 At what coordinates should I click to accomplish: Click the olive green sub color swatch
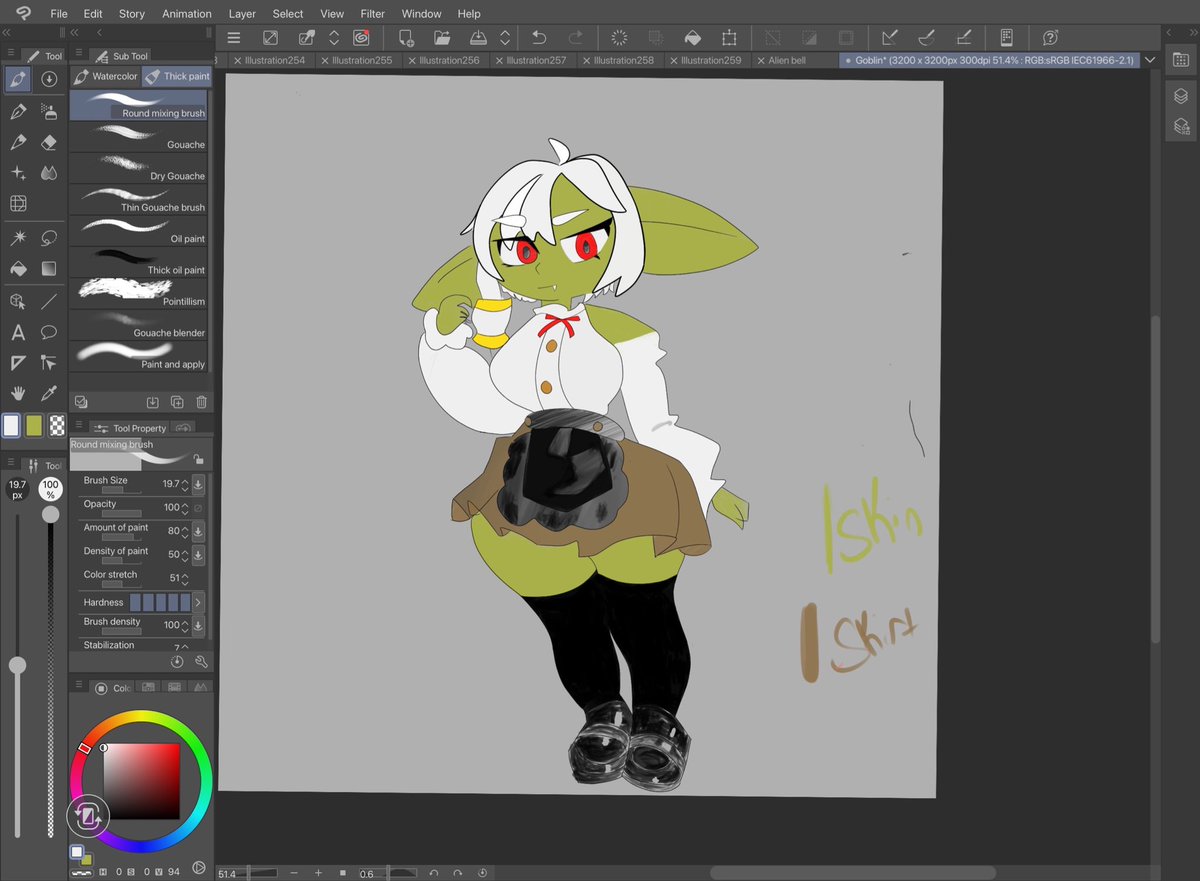pos(34,425)
